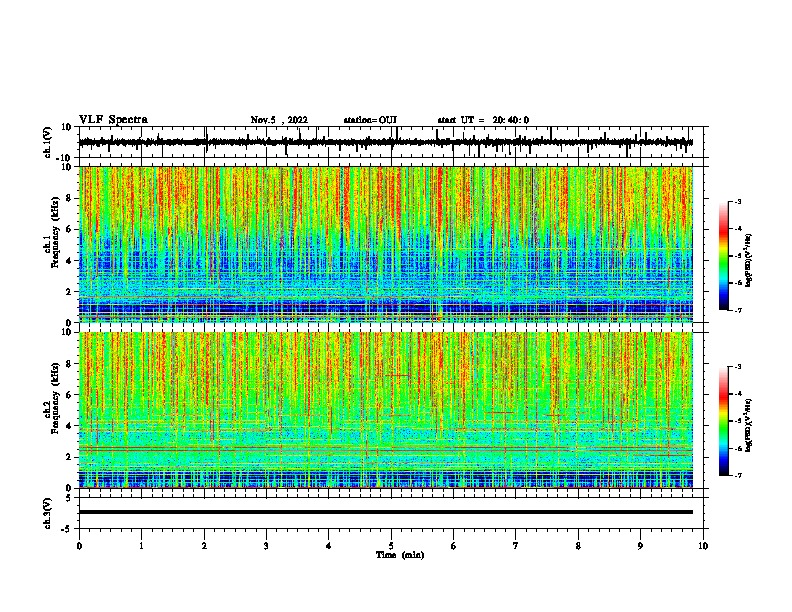Click the 4 kHz tick on ch.2 frequency axis
Viewport: 792px width, 612px height.
pyautogui.click(x=69, y=426)
